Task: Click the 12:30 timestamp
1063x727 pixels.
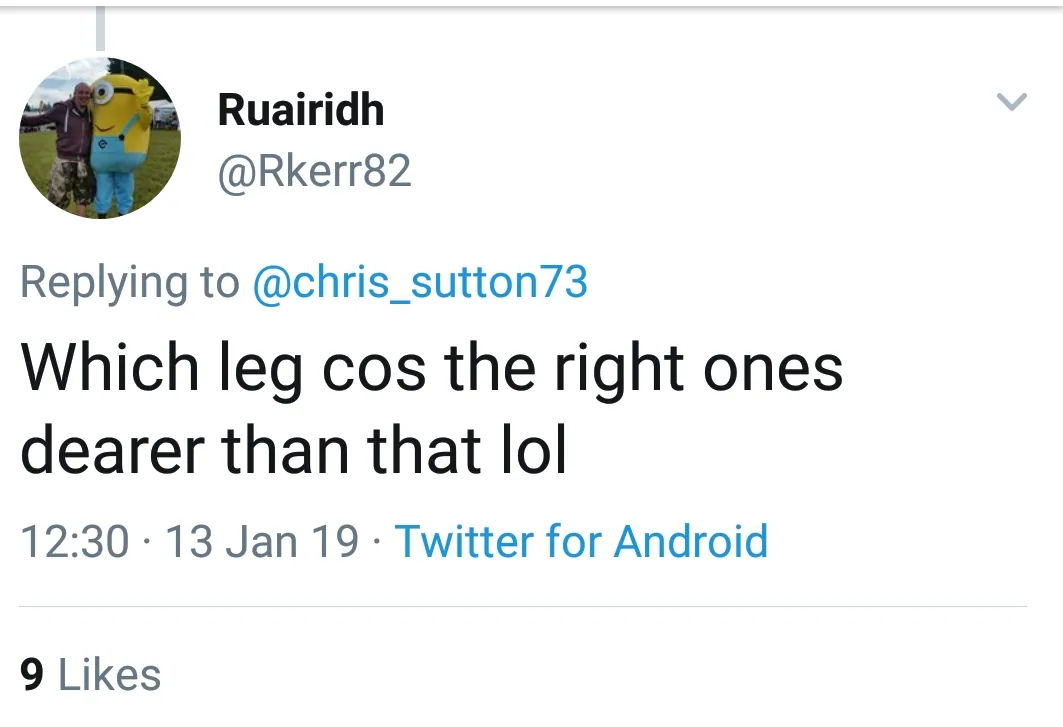Action: pos(75,542)
